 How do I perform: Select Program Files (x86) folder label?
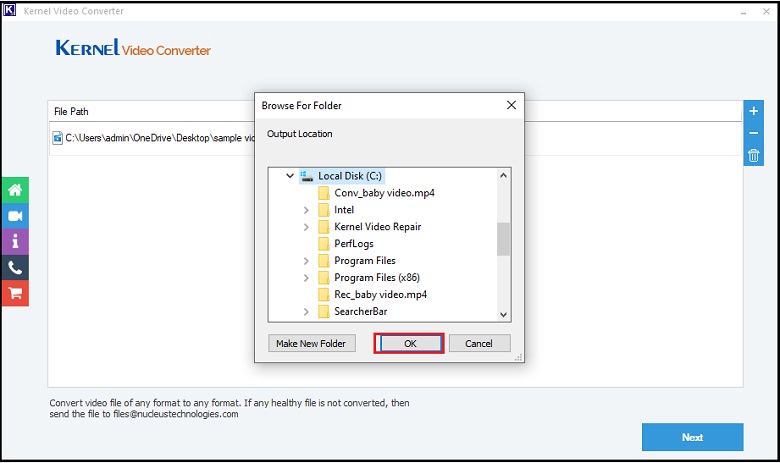(377, 278)
